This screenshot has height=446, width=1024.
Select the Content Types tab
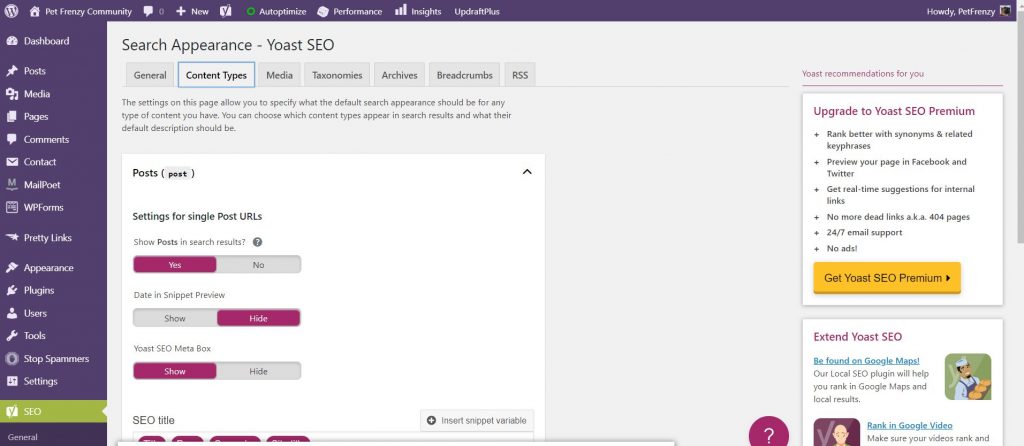(x=216, y=74)
